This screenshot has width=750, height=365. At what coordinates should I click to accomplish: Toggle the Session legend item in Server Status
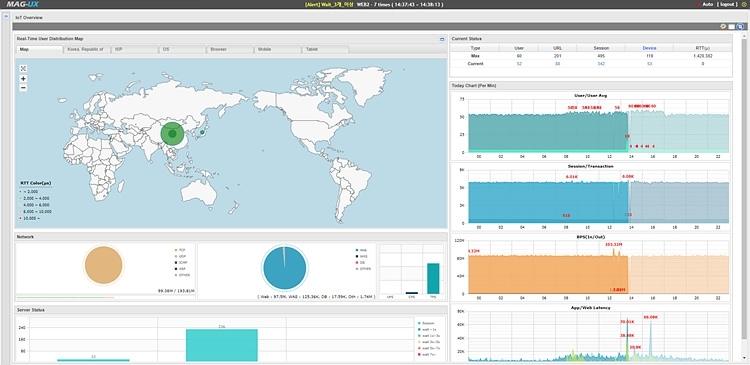click(426, 323)
